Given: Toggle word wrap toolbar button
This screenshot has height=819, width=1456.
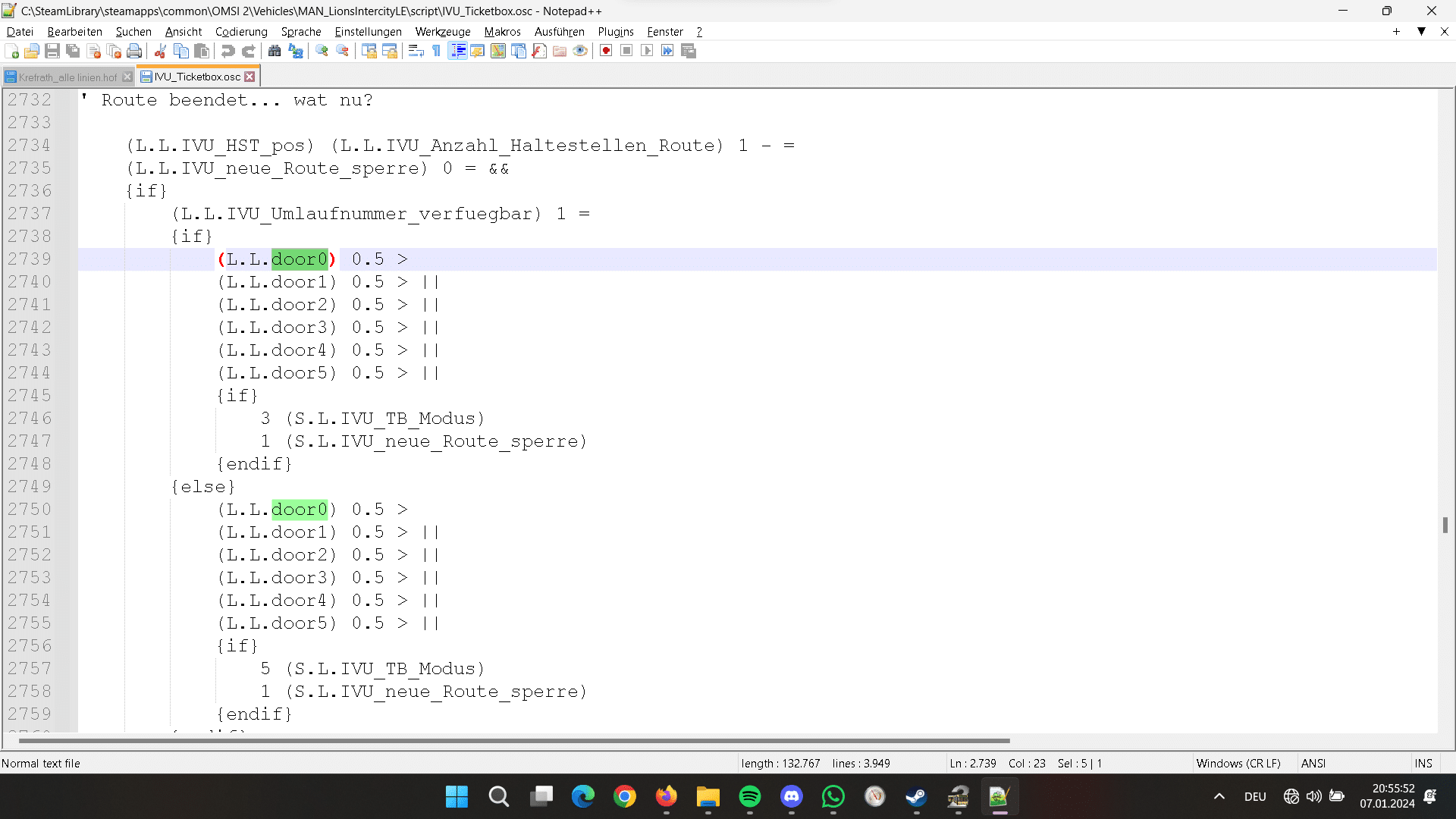Looking at the screenshot, I should click(416, 51).
